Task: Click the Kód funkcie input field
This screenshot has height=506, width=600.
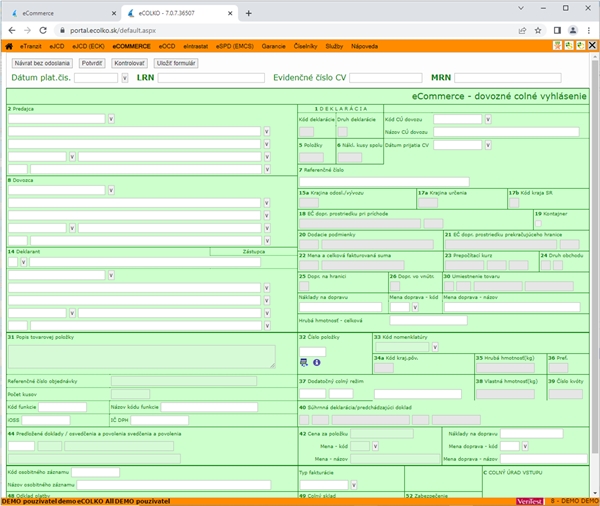Action: point(62,407)
